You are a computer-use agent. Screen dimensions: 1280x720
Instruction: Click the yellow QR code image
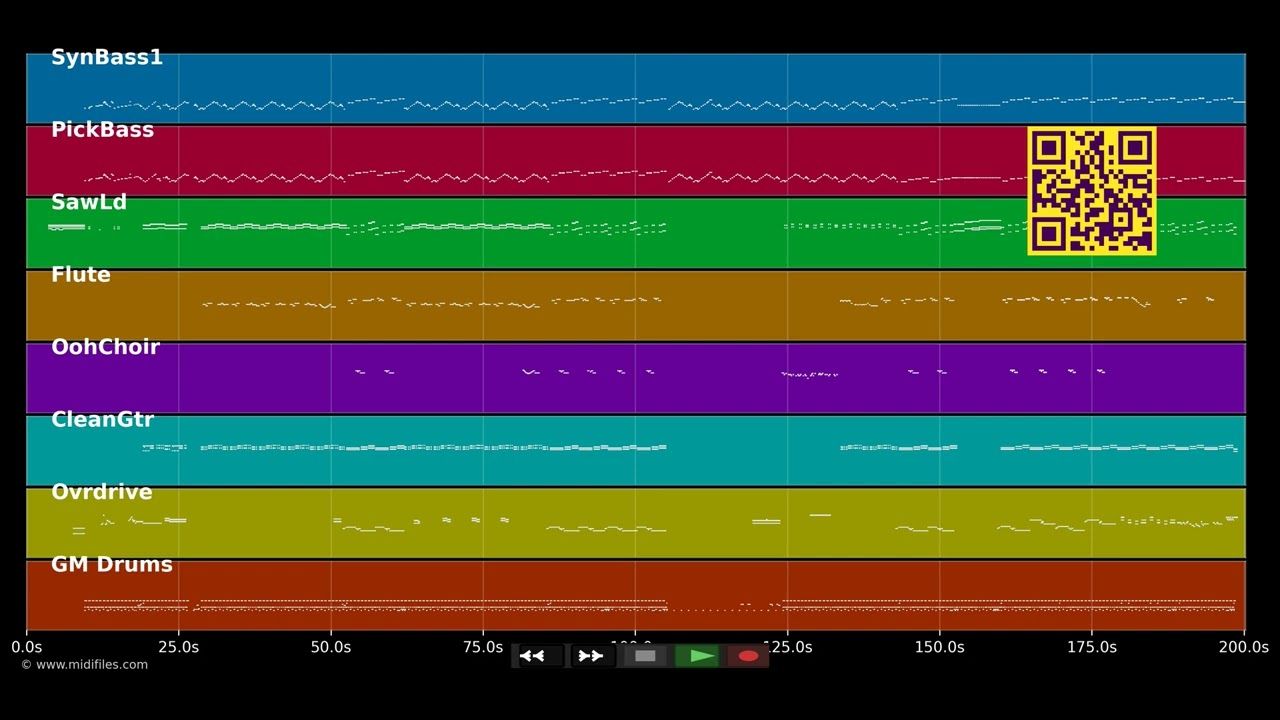(x=1092, y=191)
